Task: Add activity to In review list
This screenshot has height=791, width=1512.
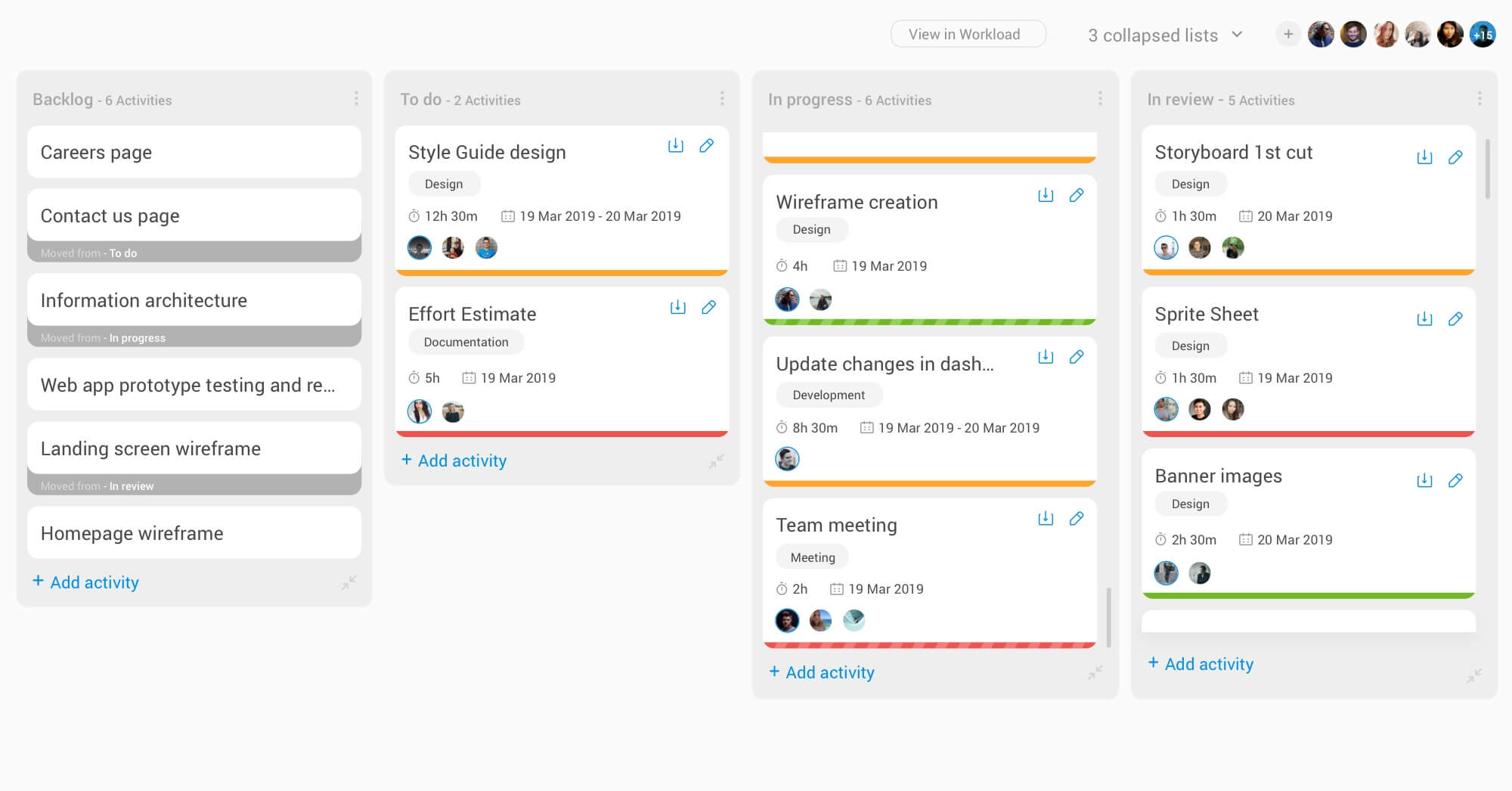Action: (1201, 664)
